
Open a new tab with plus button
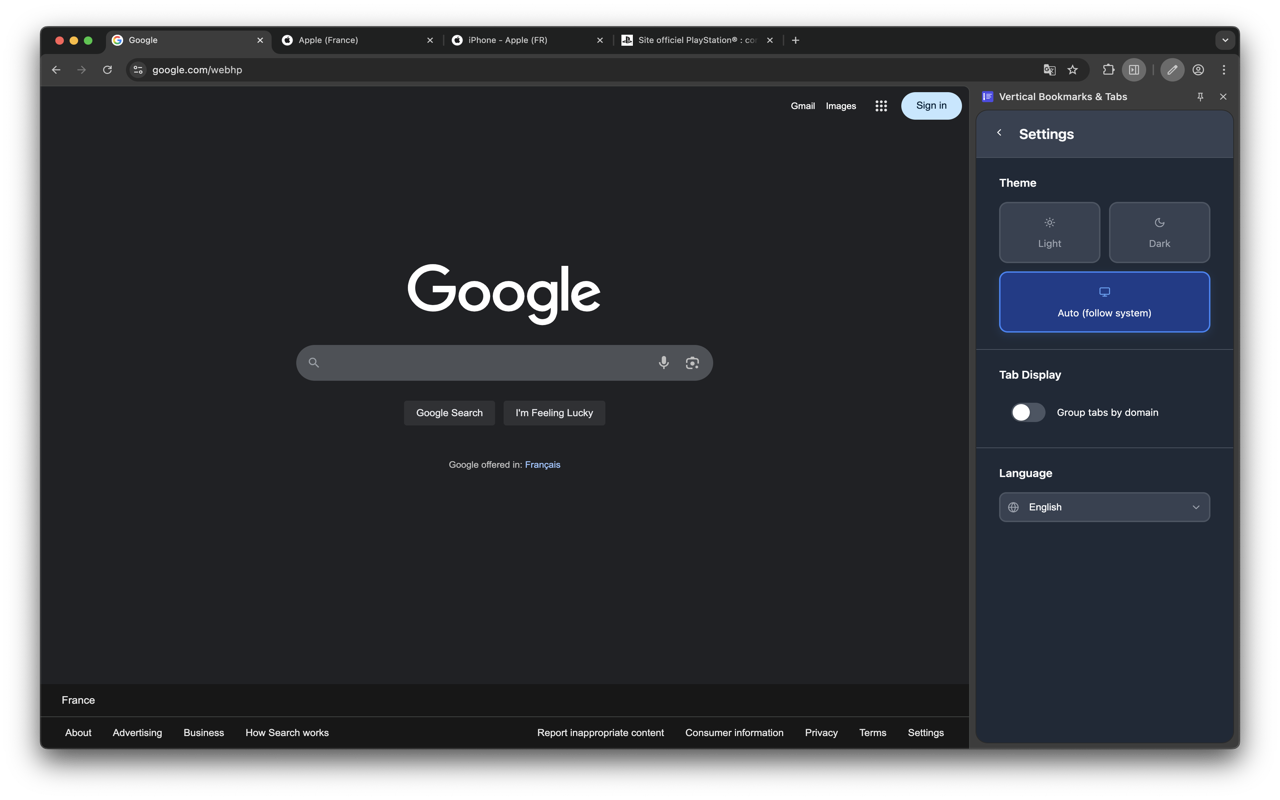tap(796, 40)
